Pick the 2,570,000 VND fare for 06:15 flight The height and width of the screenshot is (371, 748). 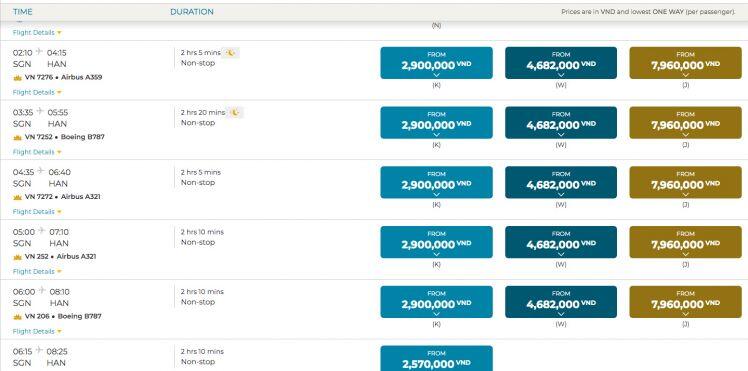click(x=436, y=359)
